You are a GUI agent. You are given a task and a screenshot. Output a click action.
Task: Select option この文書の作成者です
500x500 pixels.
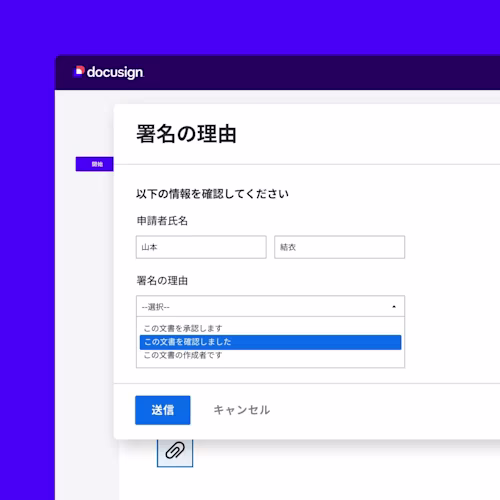click(183, 355)
